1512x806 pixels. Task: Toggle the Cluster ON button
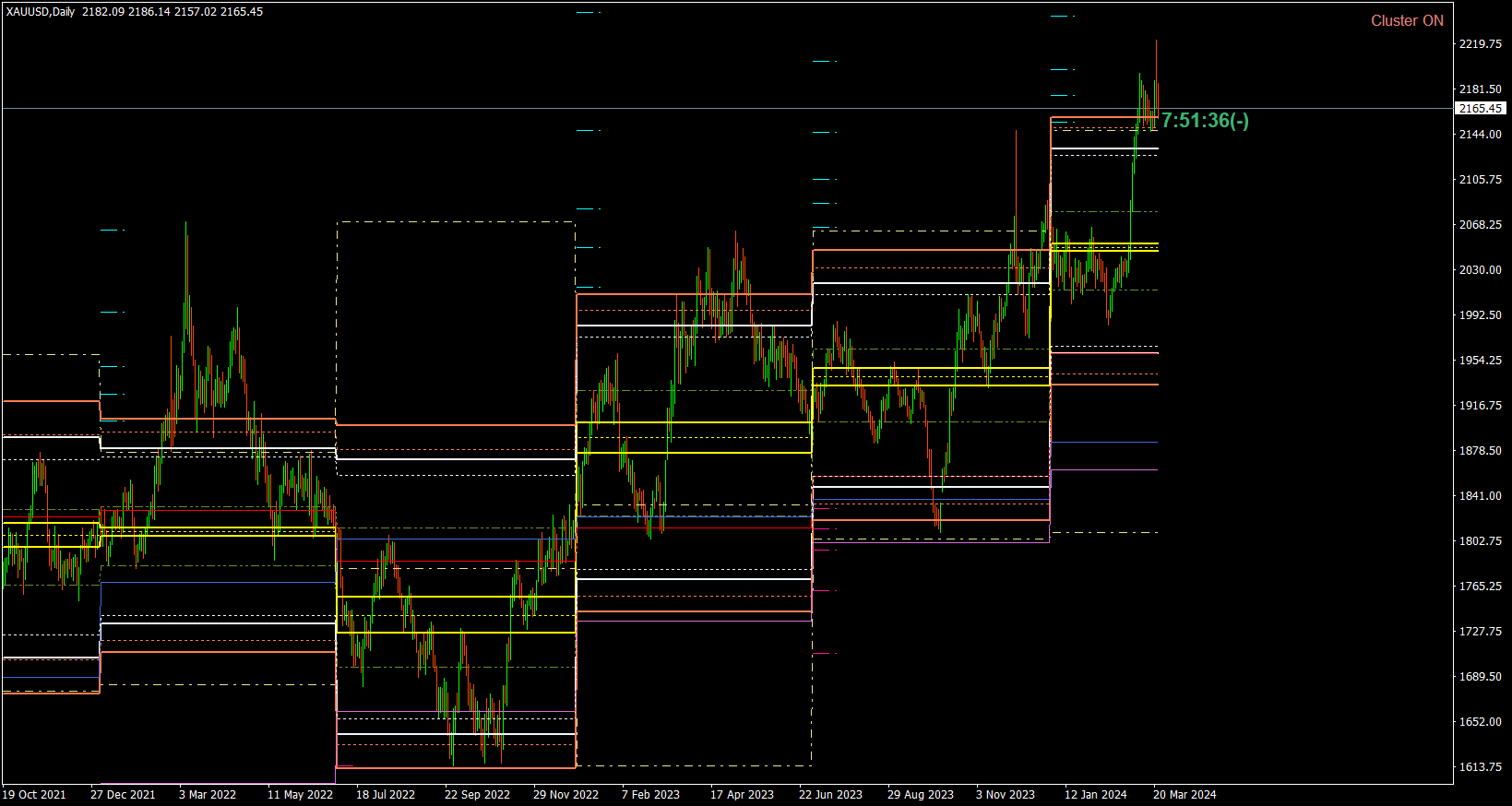1407,20
